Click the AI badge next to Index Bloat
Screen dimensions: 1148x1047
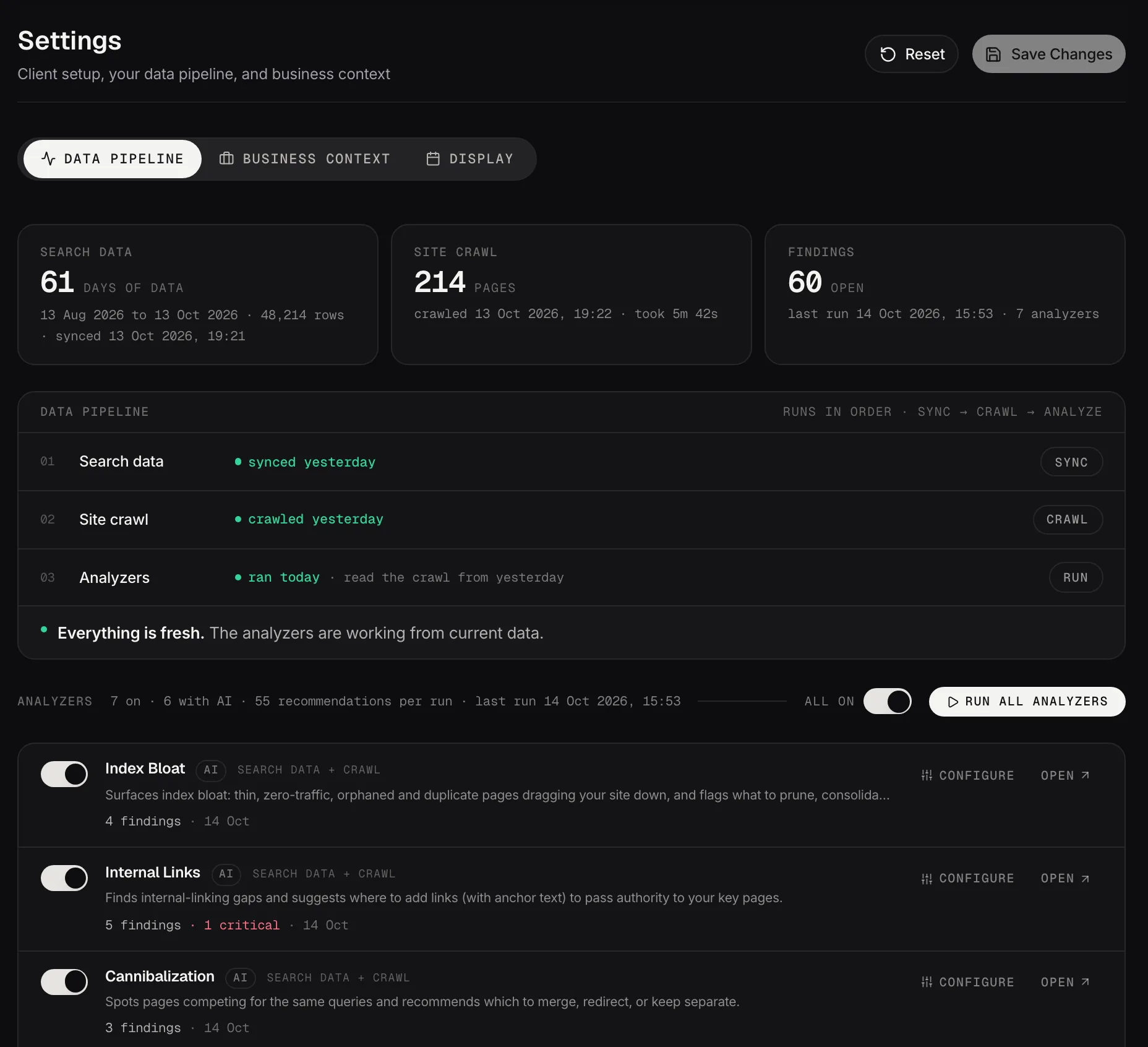pos(211,770)
